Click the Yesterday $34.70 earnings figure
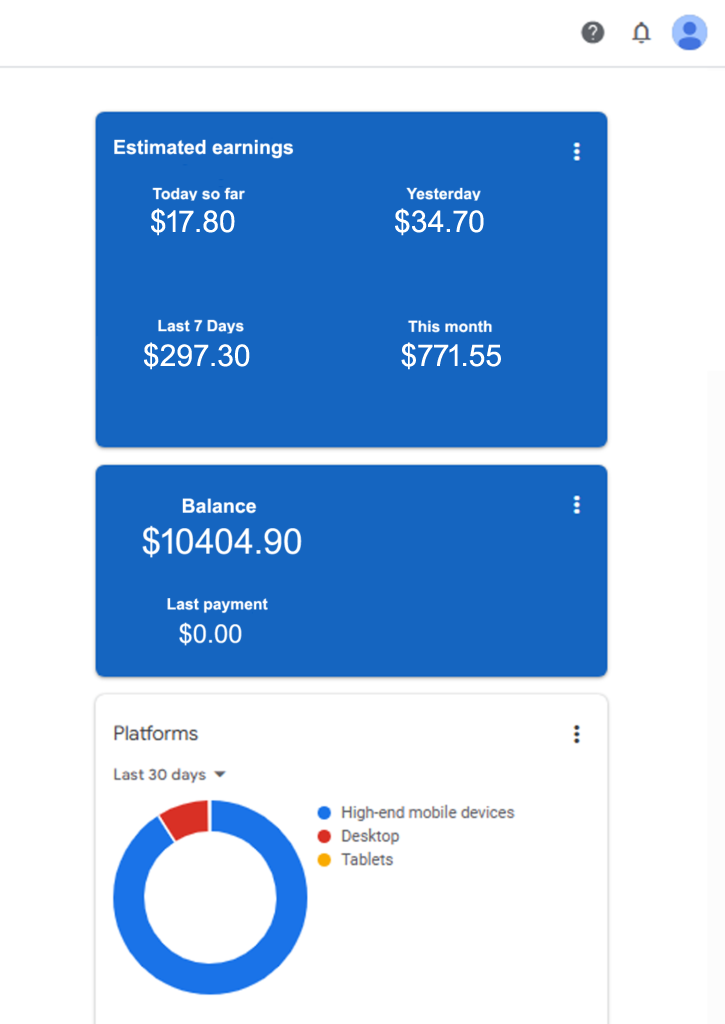The image size is (725, 1024). (x=439, y=222)
